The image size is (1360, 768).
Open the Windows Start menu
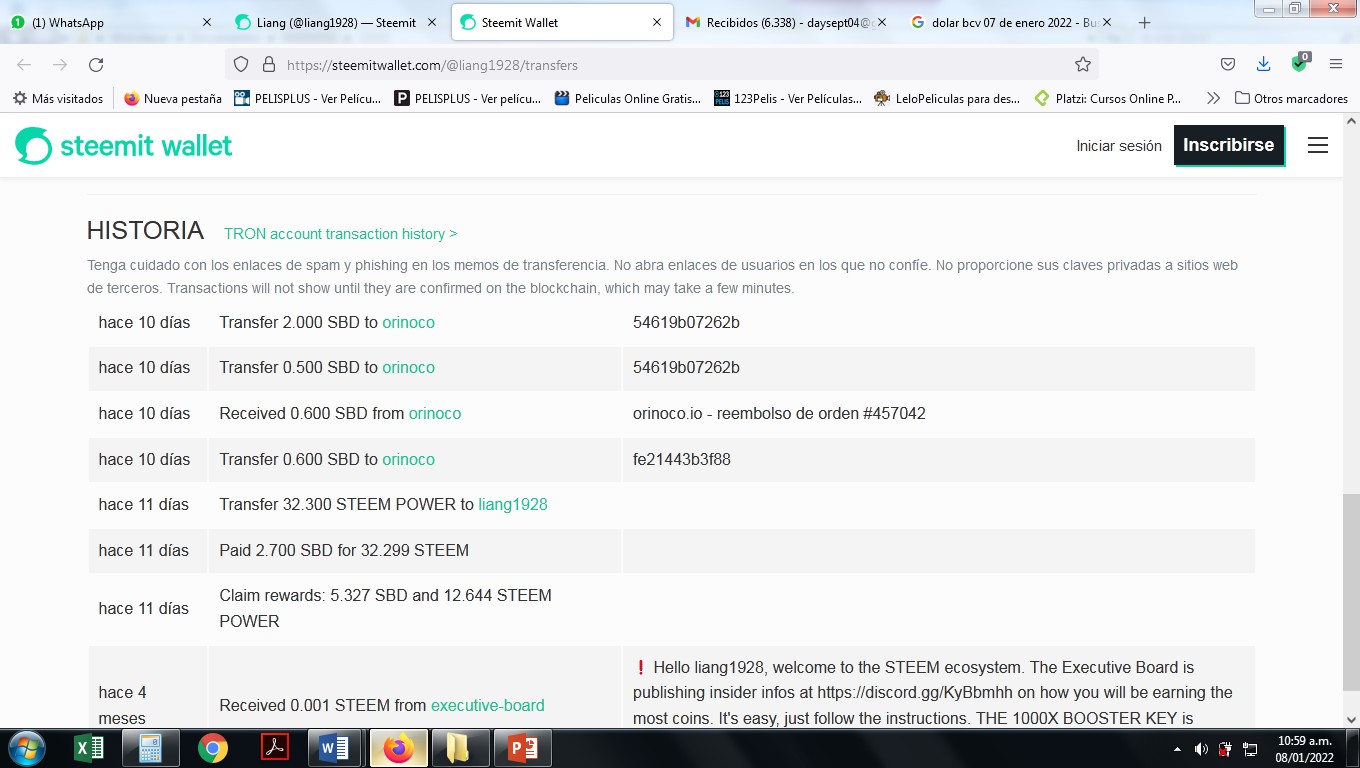coord(27,748)
